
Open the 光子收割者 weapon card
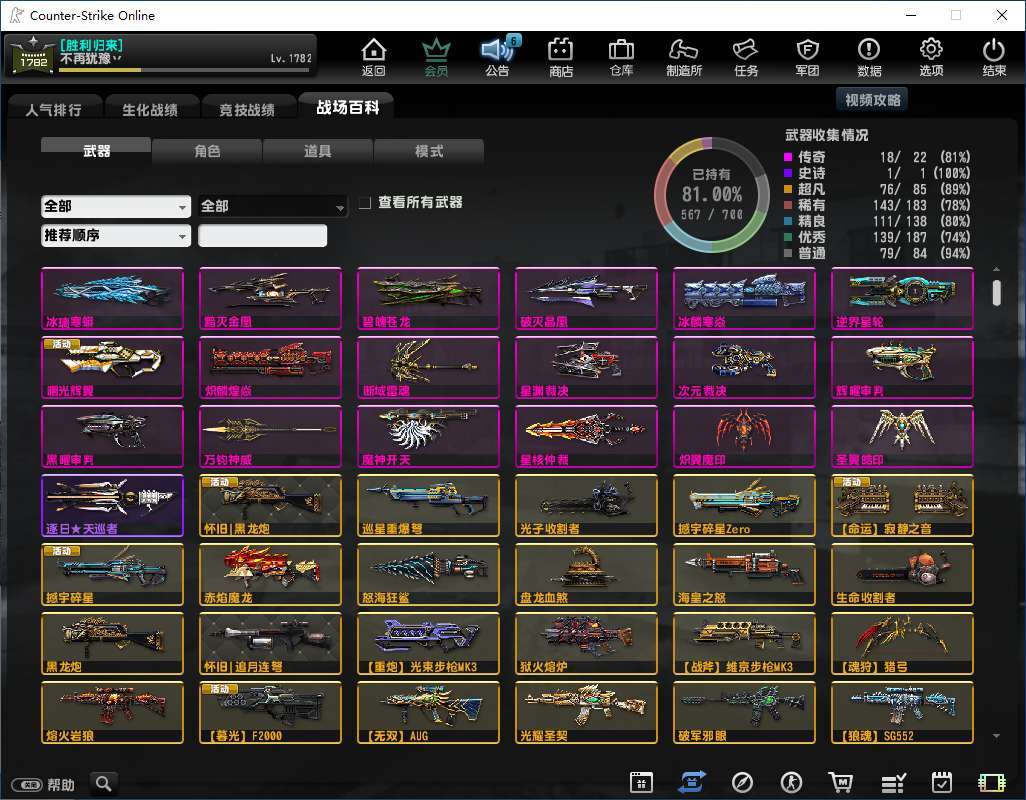586,506
